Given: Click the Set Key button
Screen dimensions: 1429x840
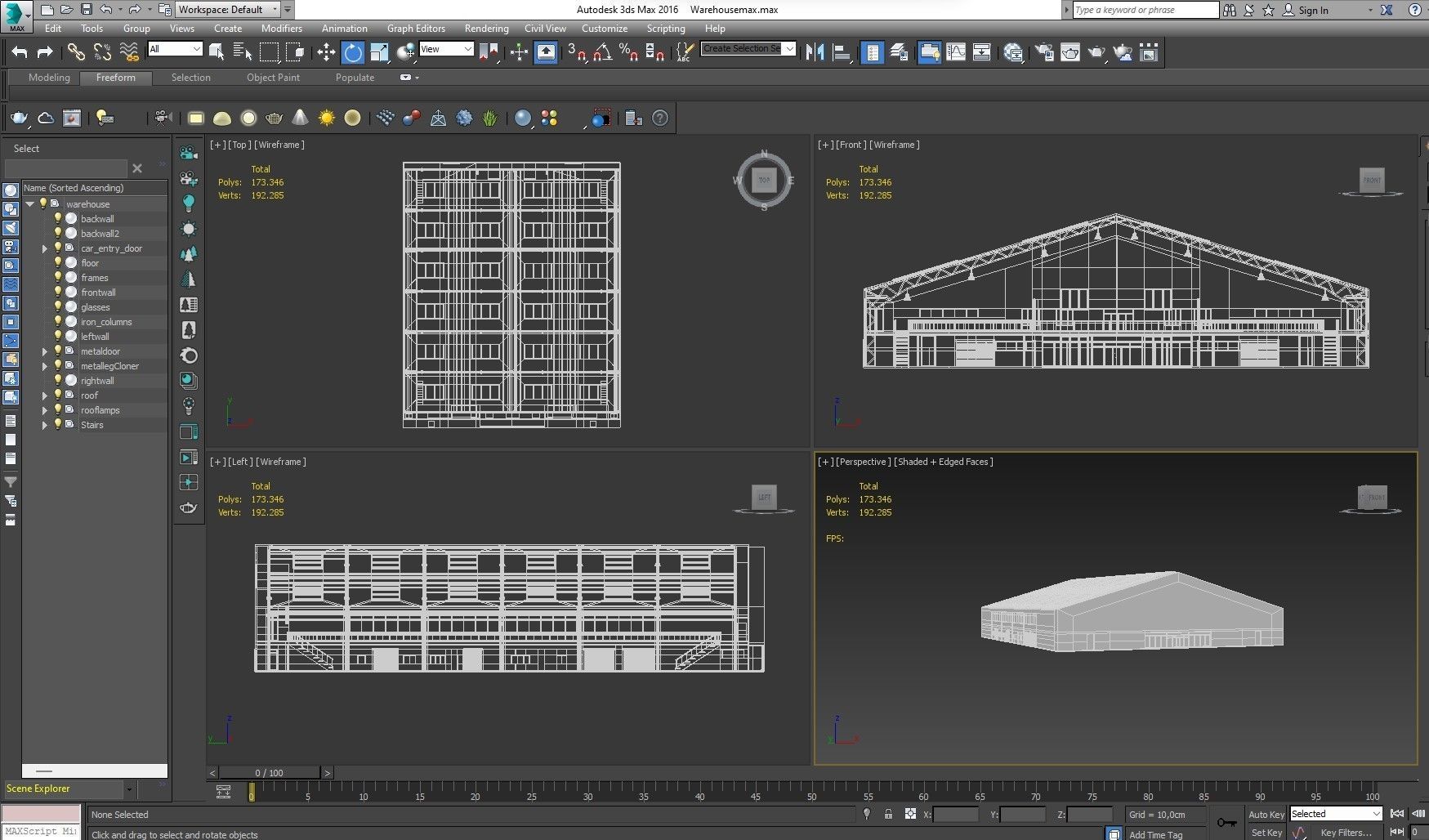Looking at the screenshot, I should [x=1266, y=833].
